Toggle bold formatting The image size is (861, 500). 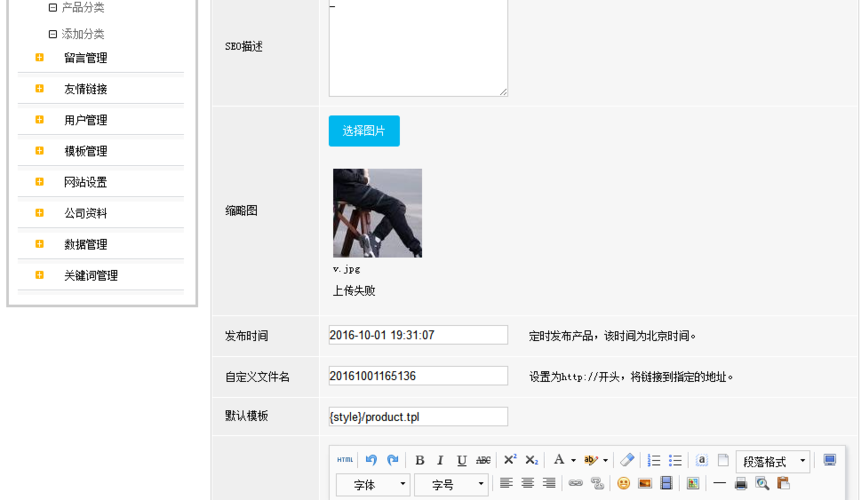(420, 460)
